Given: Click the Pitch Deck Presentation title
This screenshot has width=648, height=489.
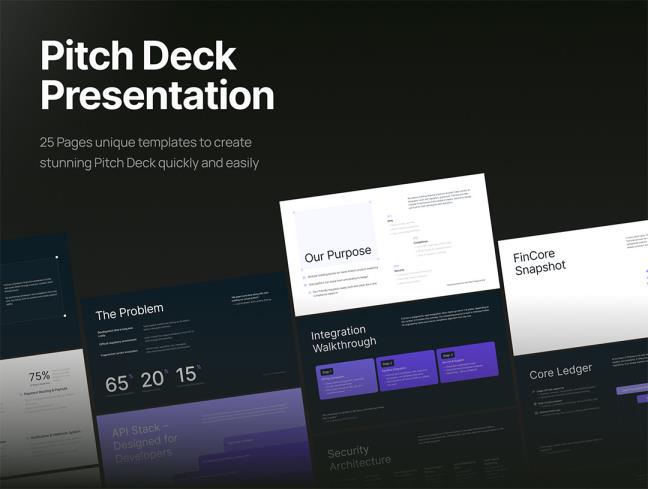Looking at the screenshot, I should click(157, 76).
